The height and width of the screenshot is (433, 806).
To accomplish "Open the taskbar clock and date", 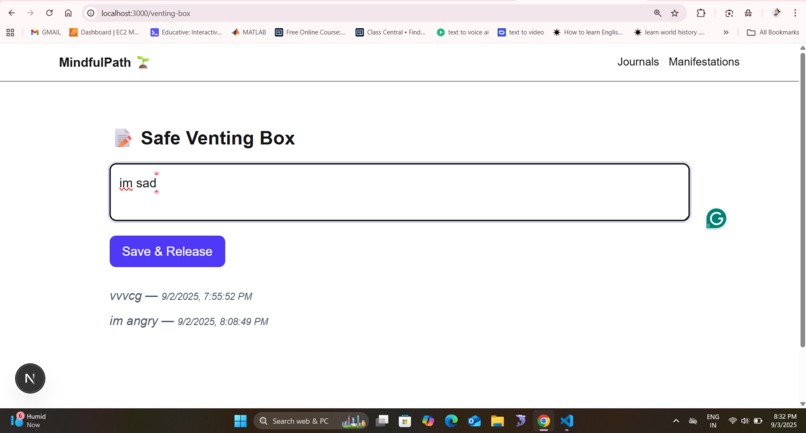I will [784, 421].
